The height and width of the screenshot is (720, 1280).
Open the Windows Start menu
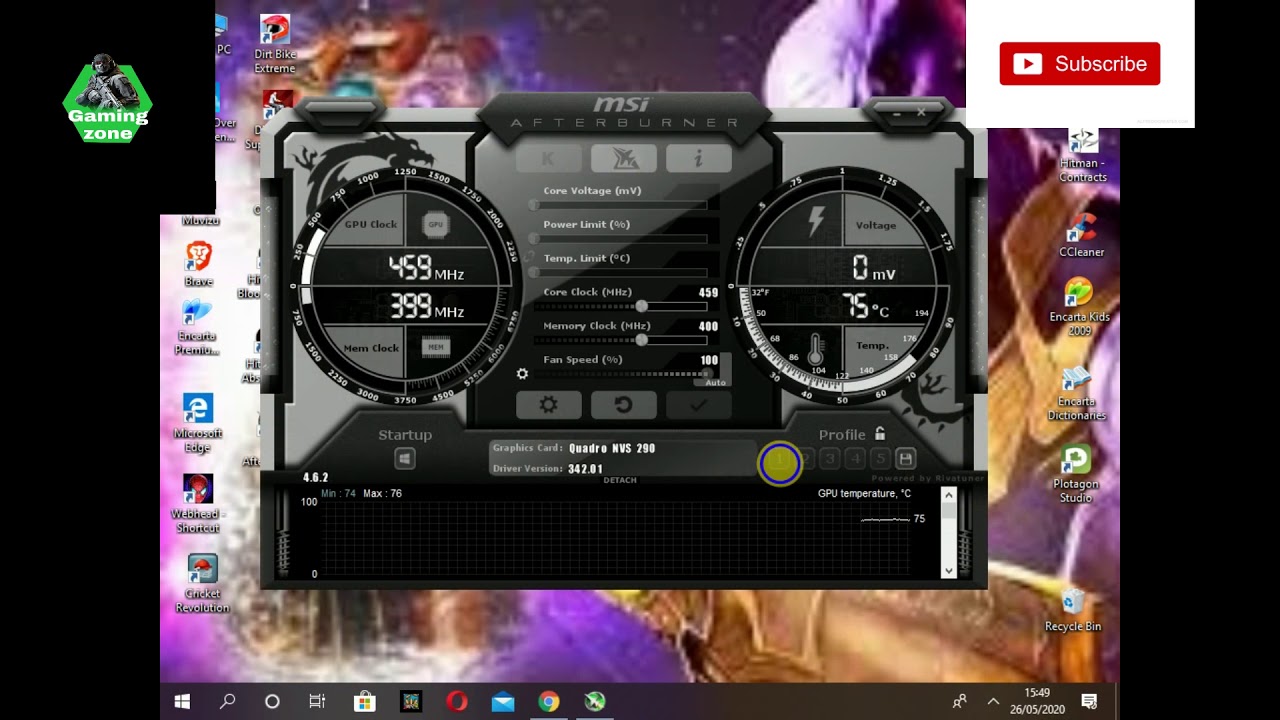pyautogui.click(x=182, y=701)
